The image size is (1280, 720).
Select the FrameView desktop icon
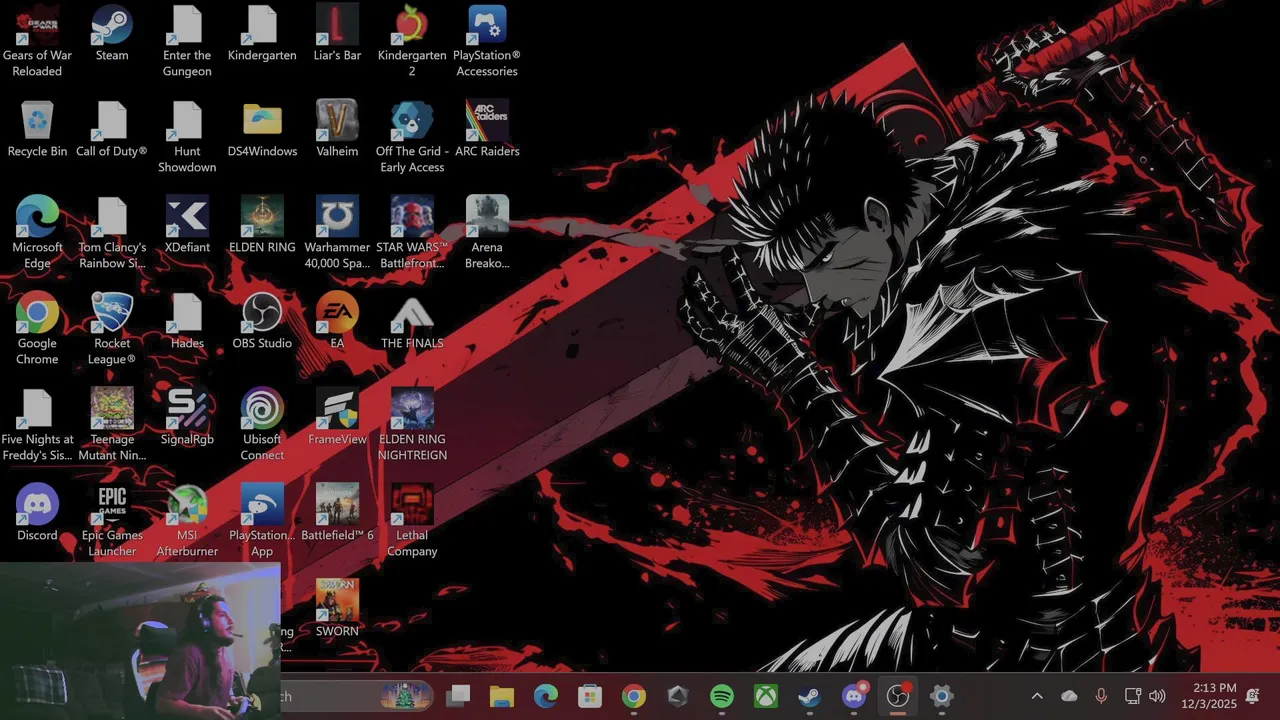[x=337, y=418]
